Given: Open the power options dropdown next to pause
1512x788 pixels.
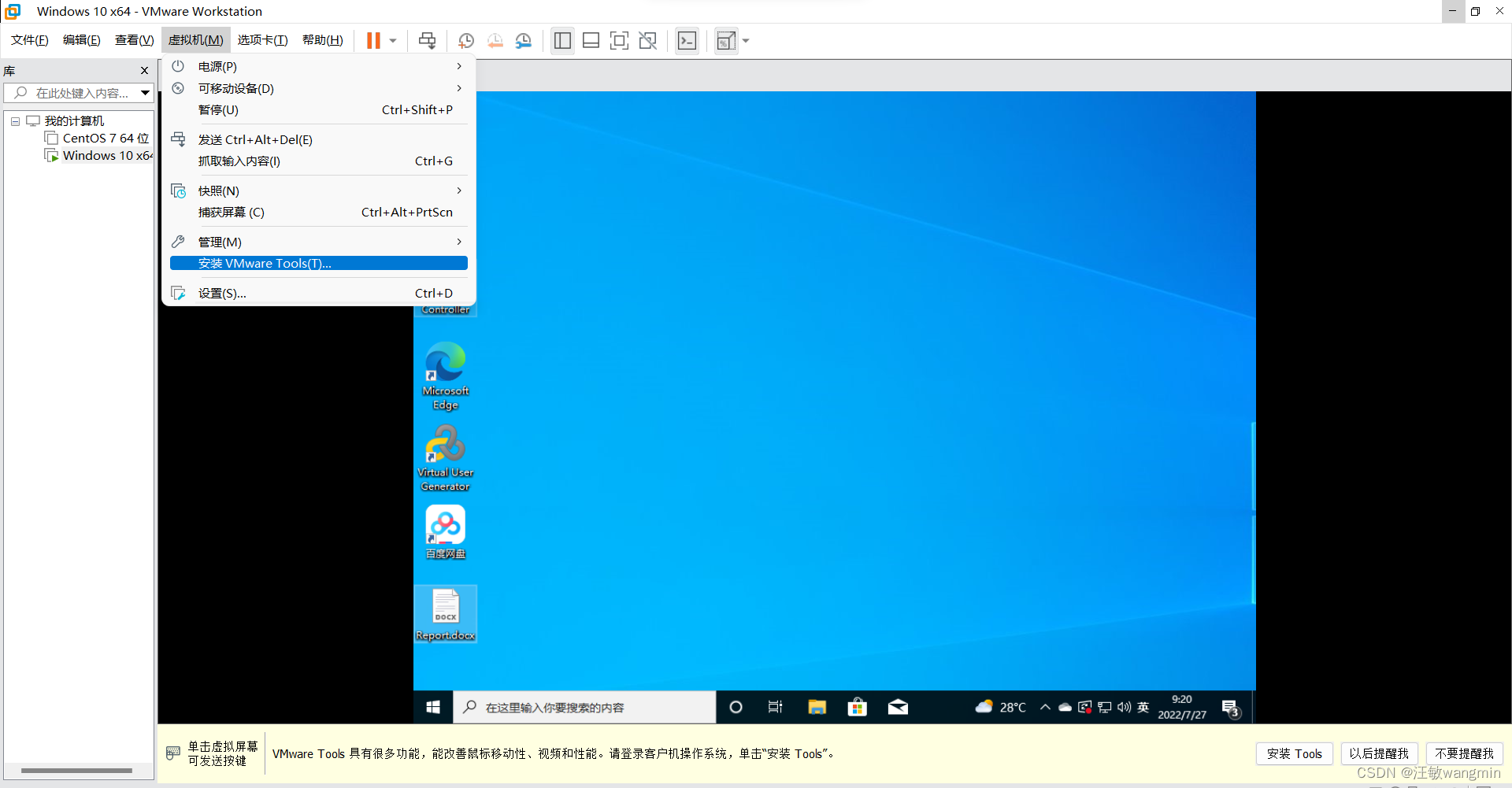Looking at the screenshot, I should [393, 41].
